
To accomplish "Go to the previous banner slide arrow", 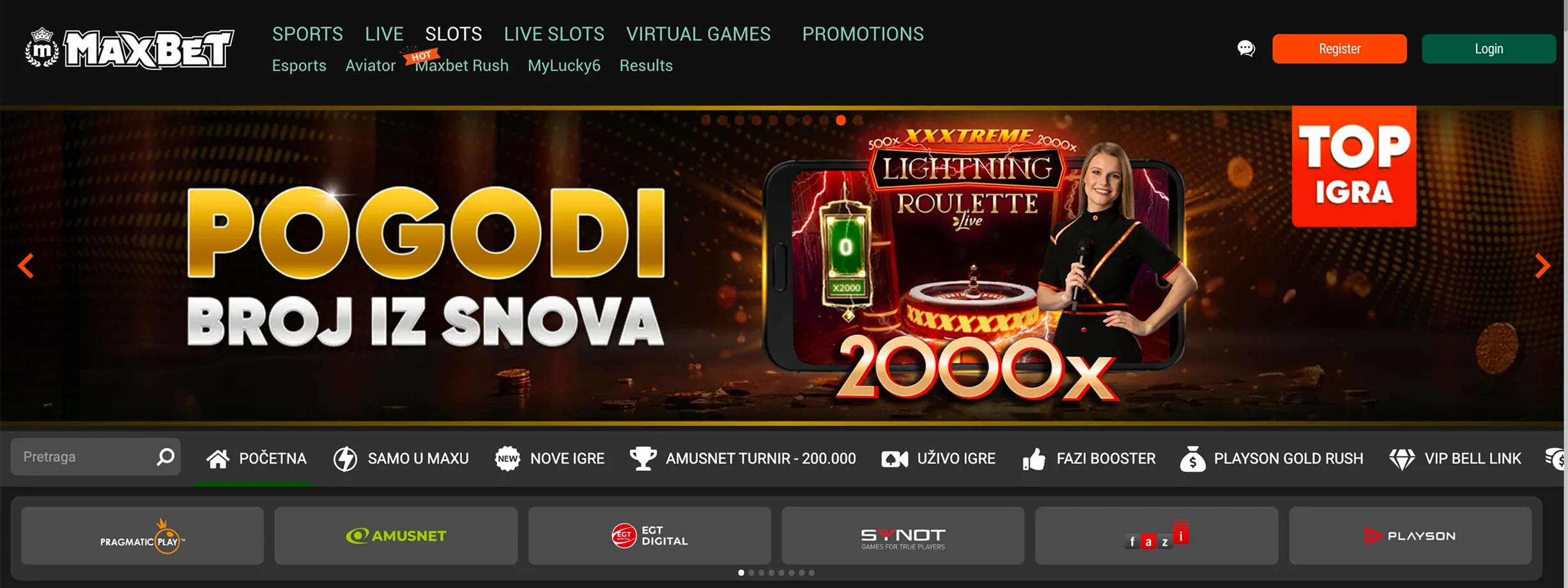I will [26, 266].
